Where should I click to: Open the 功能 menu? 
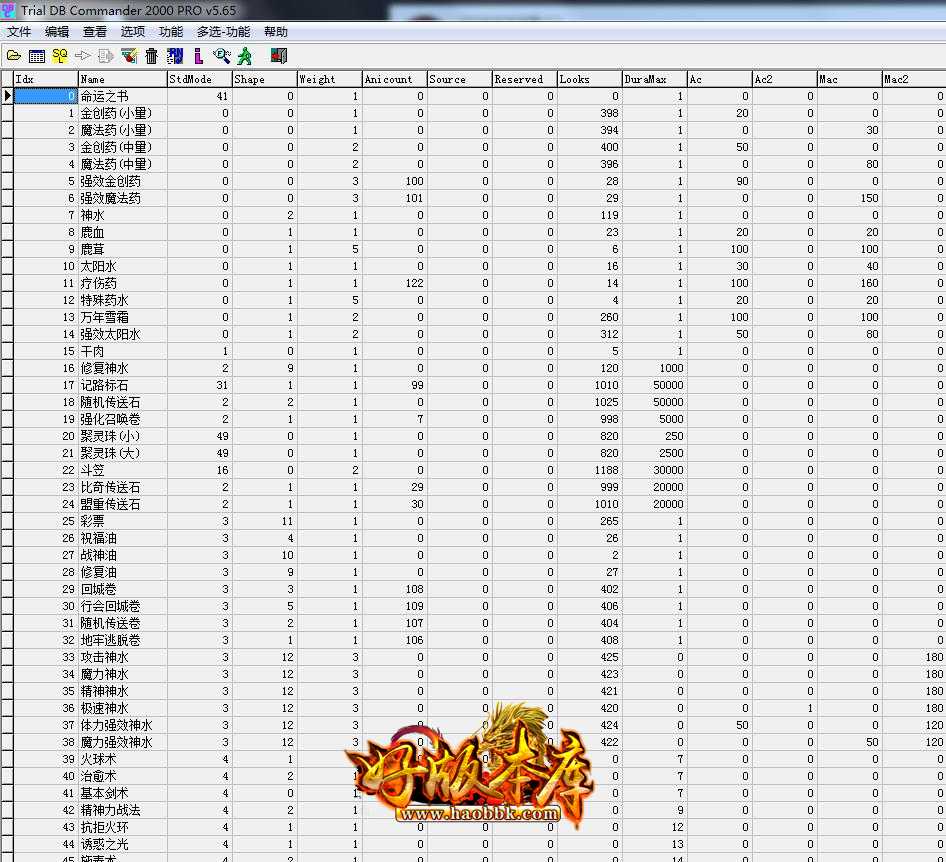[171, 32]
